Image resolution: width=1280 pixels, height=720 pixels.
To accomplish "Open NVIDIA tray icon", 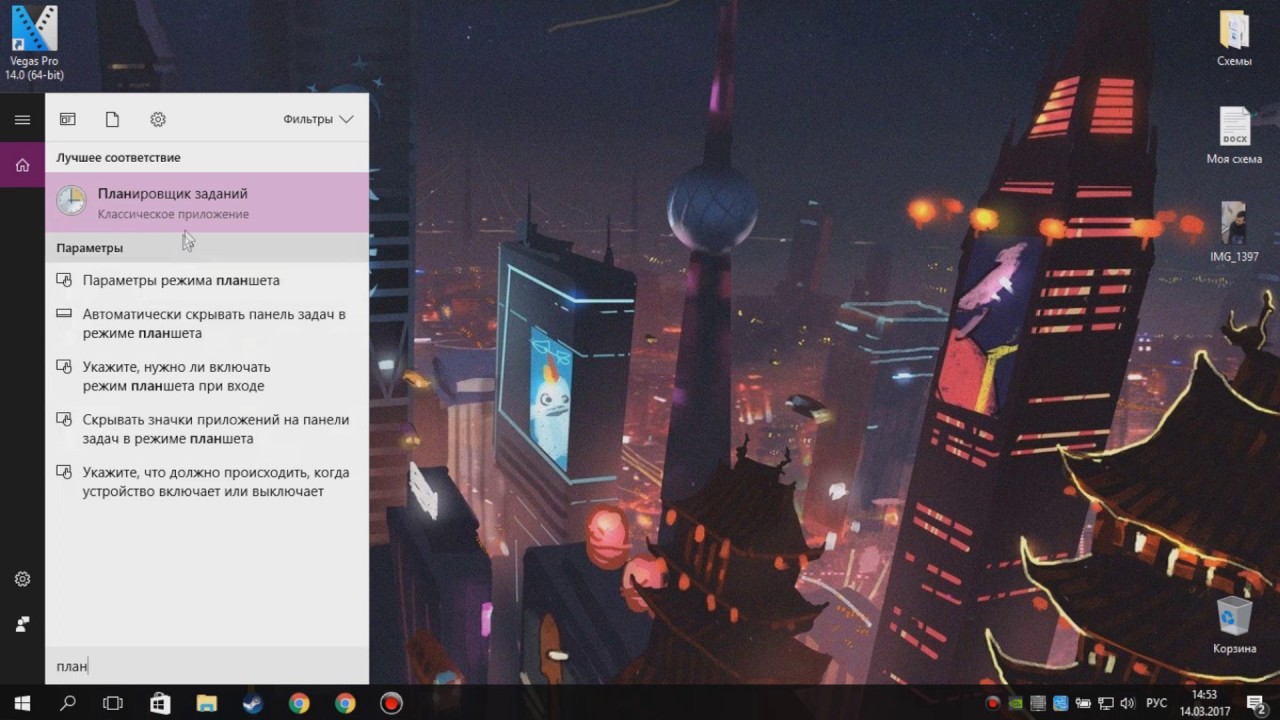I will (x=1015, y=703).
